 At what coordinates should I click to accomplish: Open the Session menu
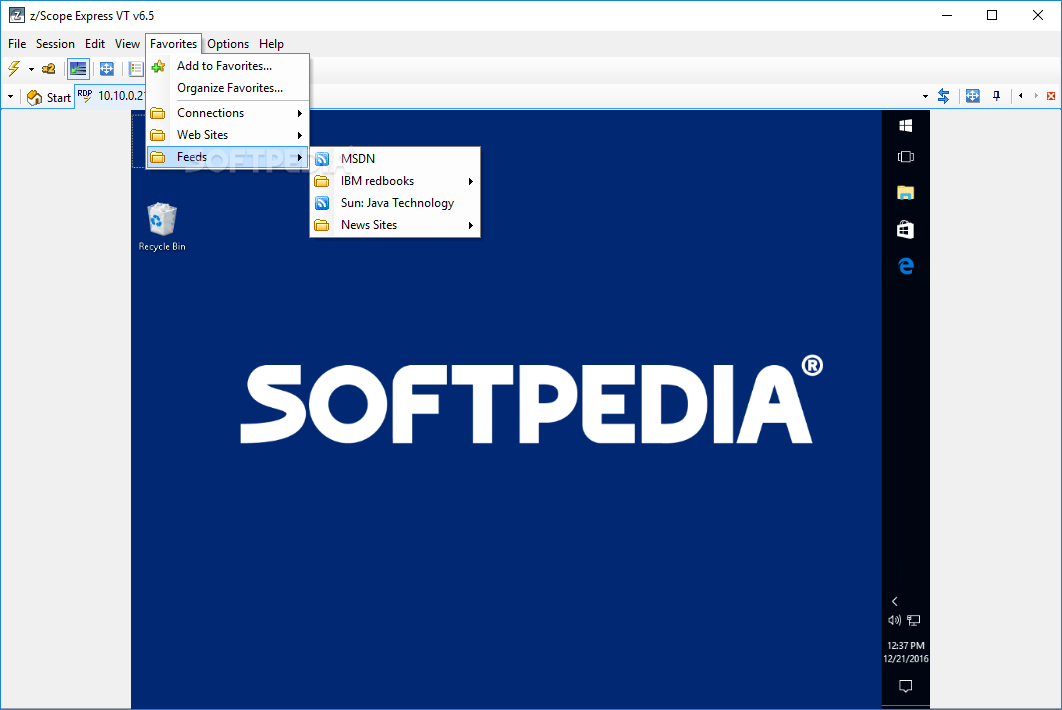(x=55, y=44)
